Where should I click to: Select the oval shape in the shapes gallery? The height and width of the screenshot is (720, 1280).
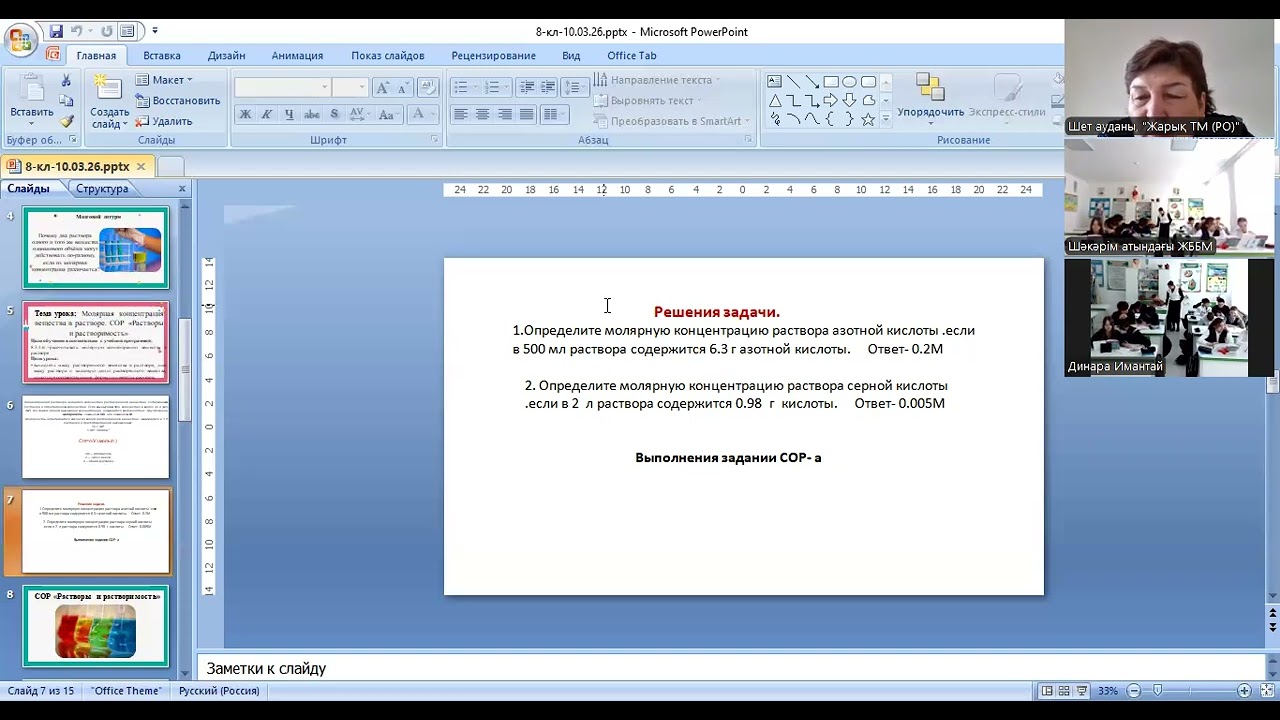[849, 82]
